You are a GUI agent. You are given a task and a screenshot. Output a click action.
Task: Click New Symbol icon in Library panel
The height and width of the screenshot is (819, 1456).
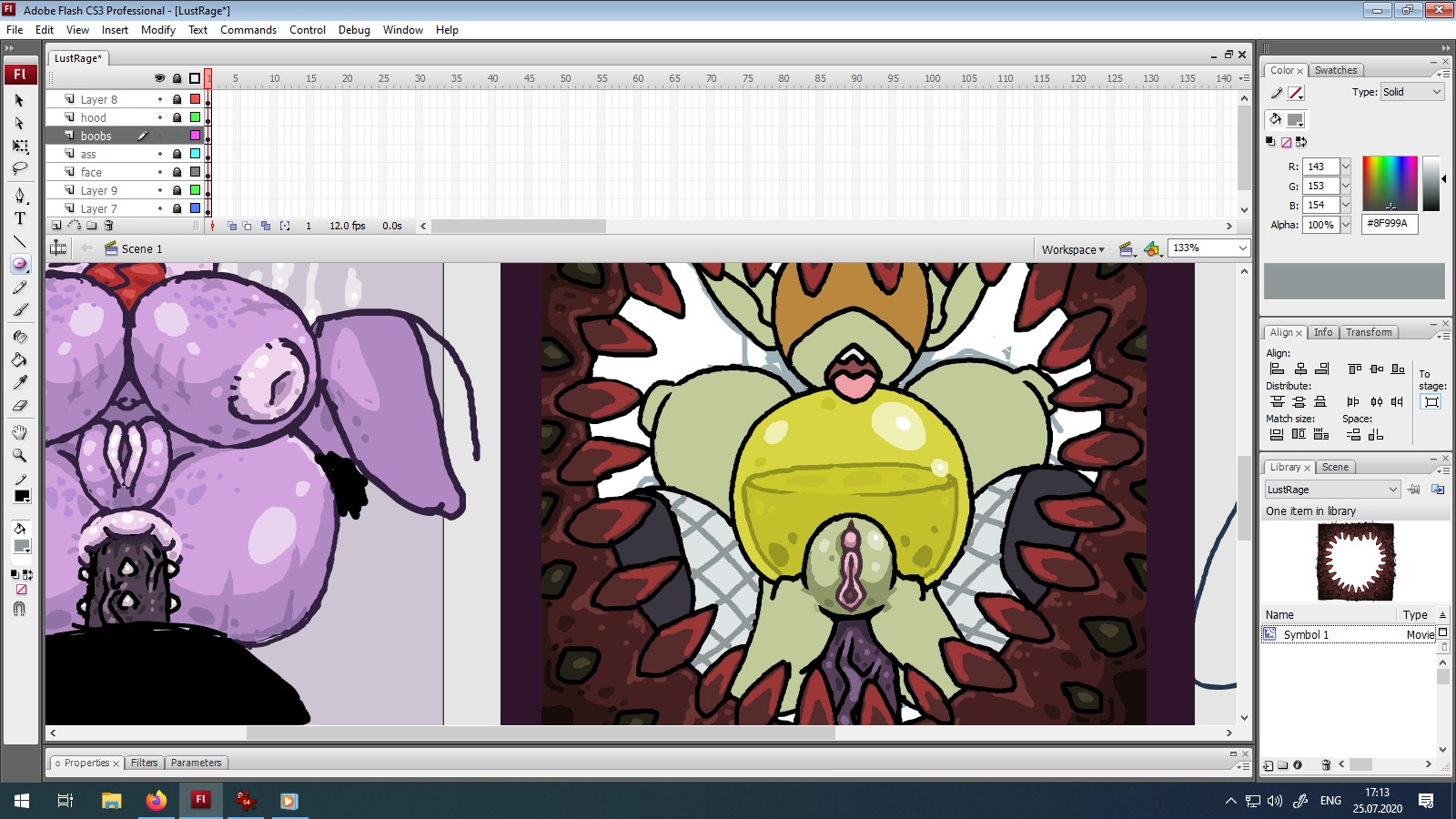pyautogui.click(x=1269, y=765)
